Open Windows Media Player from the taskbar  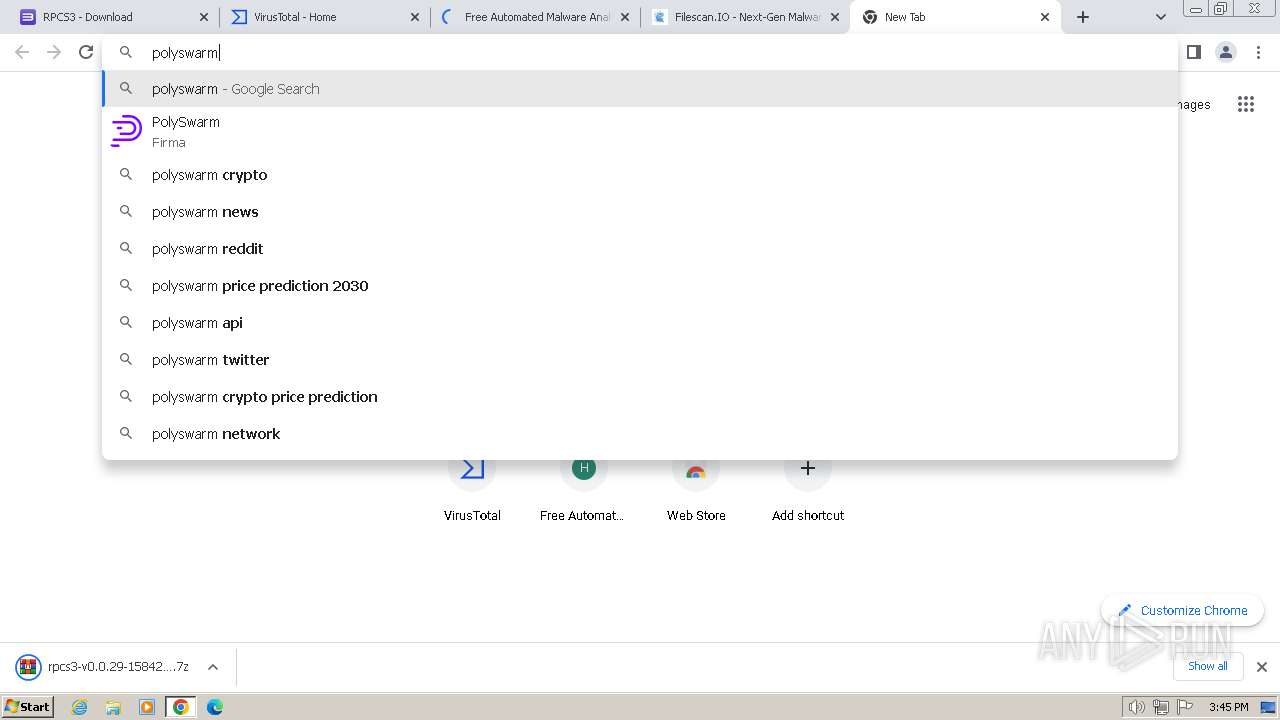(x=147, y=707)
